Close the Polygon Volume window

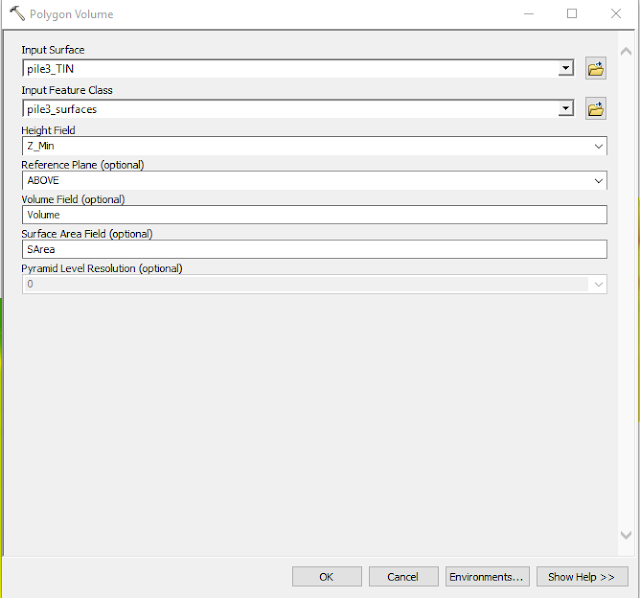click(616, 14)
